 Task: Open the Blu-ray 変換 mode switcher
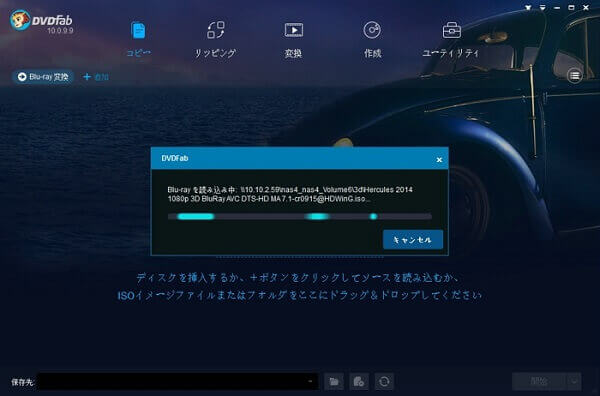tap(43, 77)
